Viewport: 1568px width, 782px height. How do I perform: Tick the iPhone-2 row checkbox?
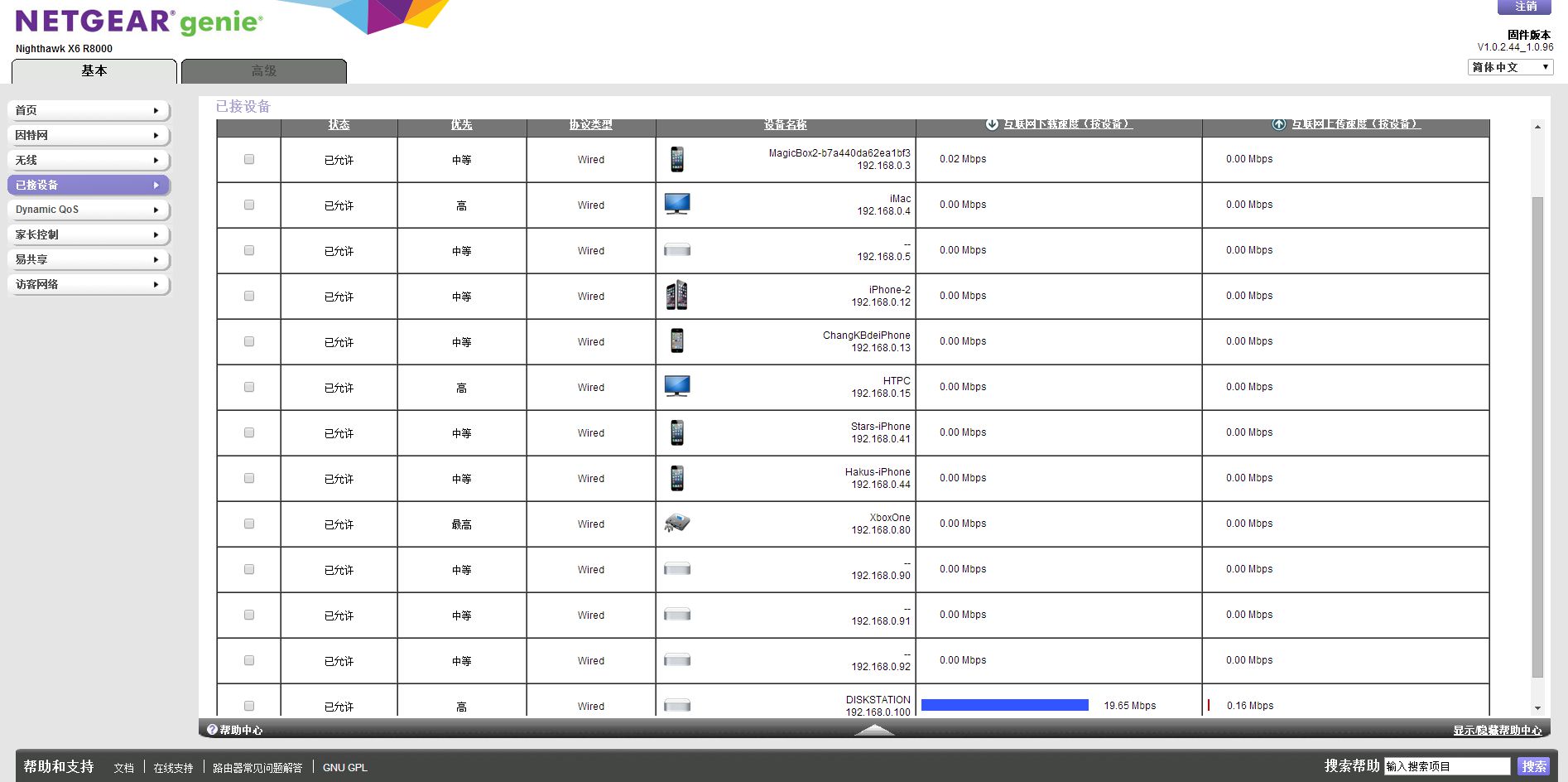pos(249,296)
